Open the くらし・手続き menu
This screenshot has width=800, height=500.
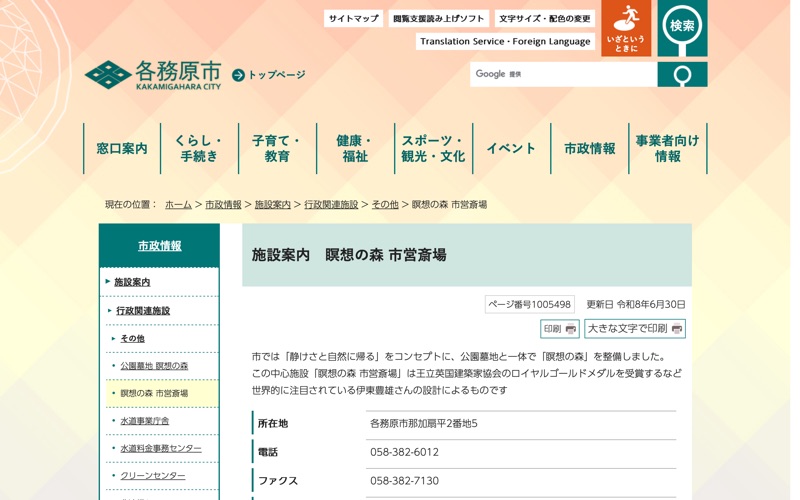pyautogui.click(x=199, y=148)
